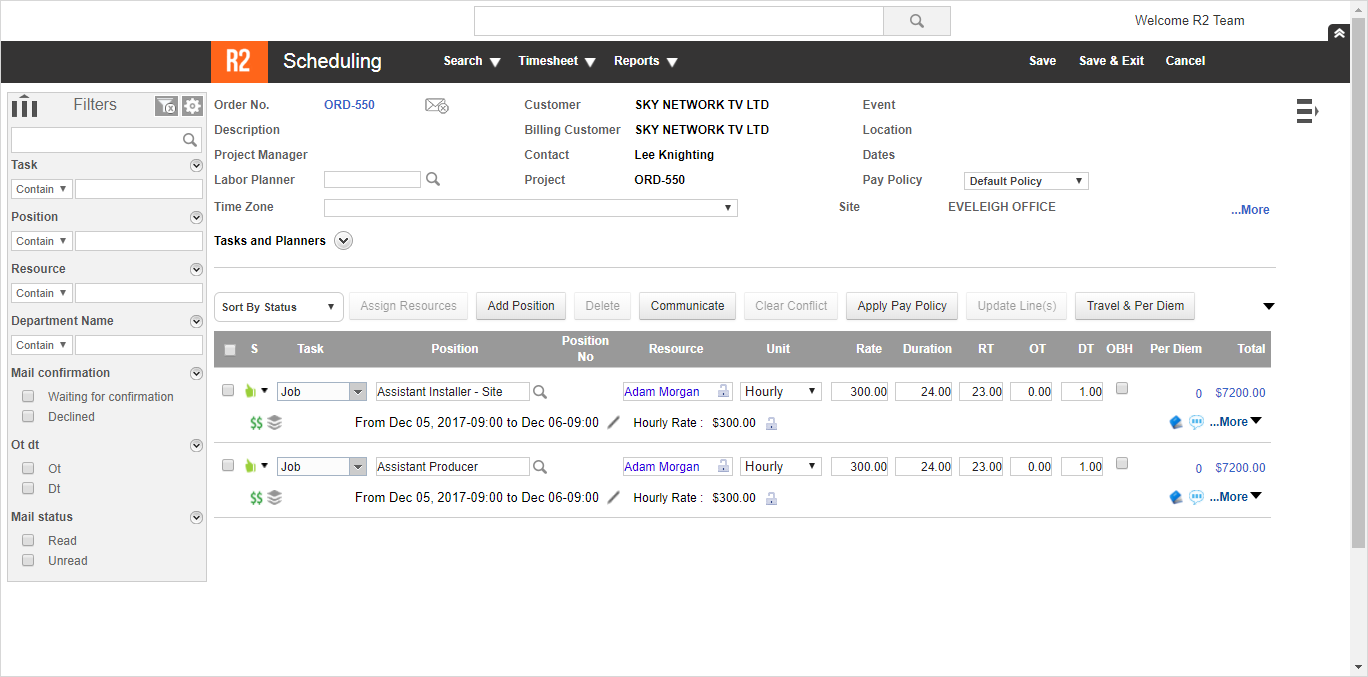Click the envelope icon next to Order No
Screen dimensions: 1368x677
pyautogui.click(x=436, y=105)
